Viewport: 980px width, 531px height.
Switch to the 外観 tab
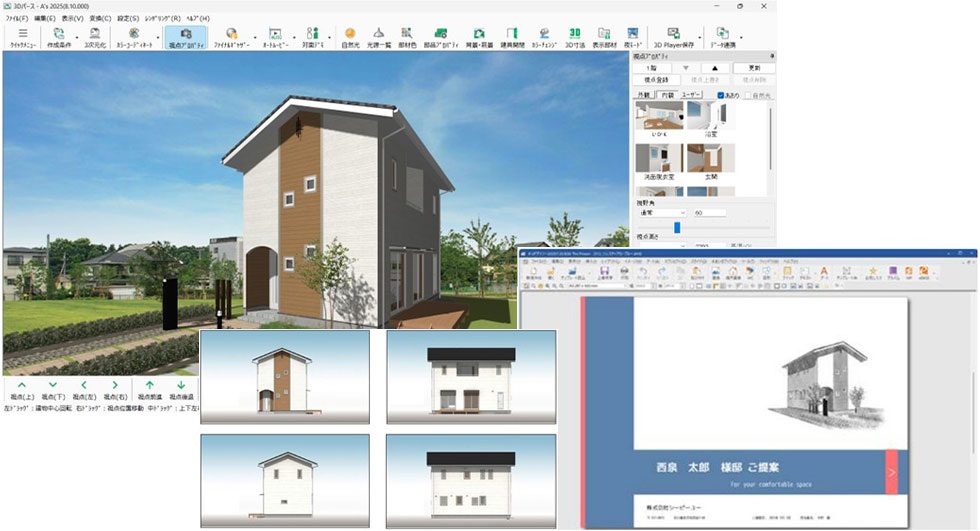tap(646, 94)
